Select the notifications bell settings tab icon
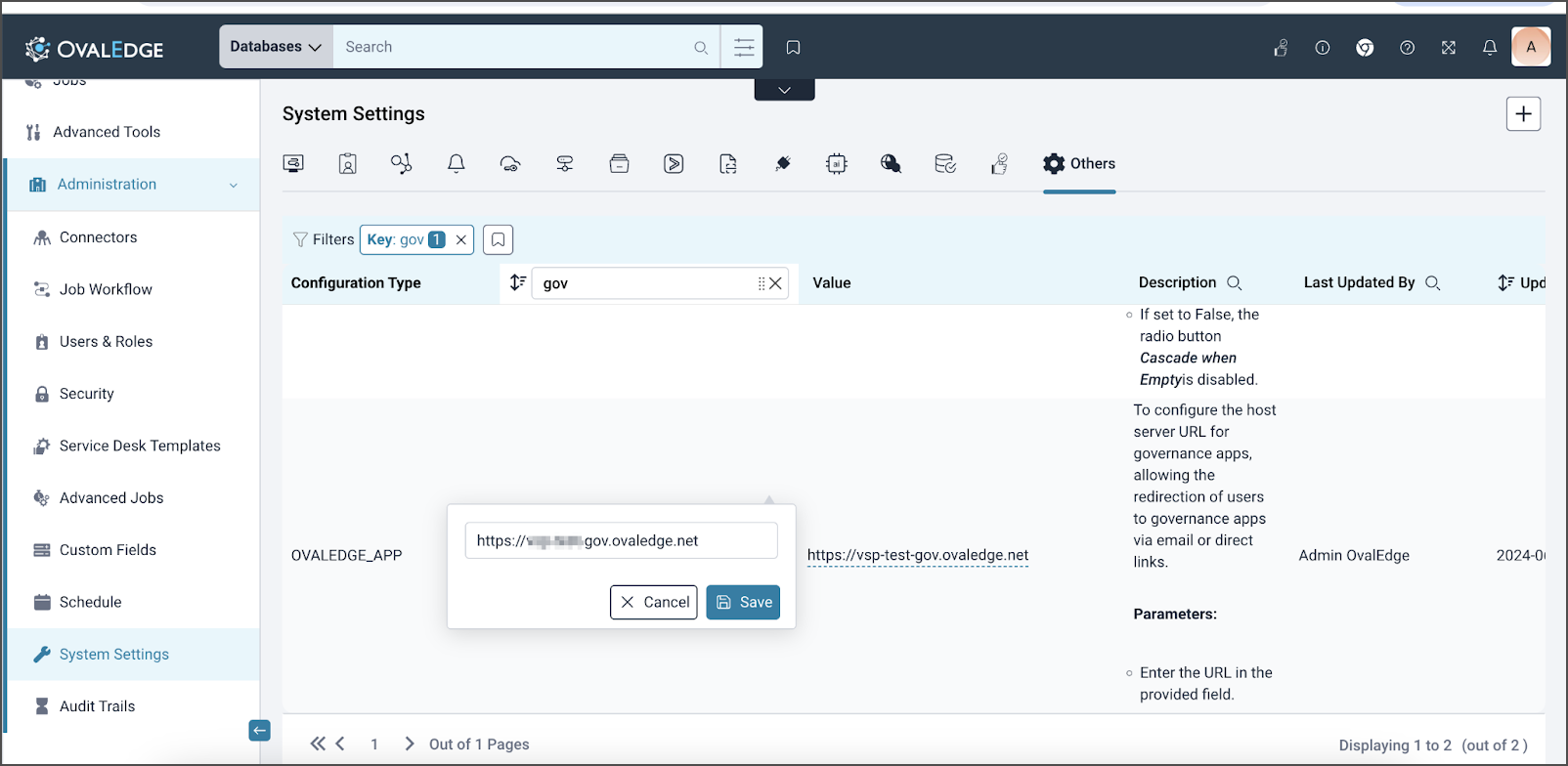 [x=456, y=164]
